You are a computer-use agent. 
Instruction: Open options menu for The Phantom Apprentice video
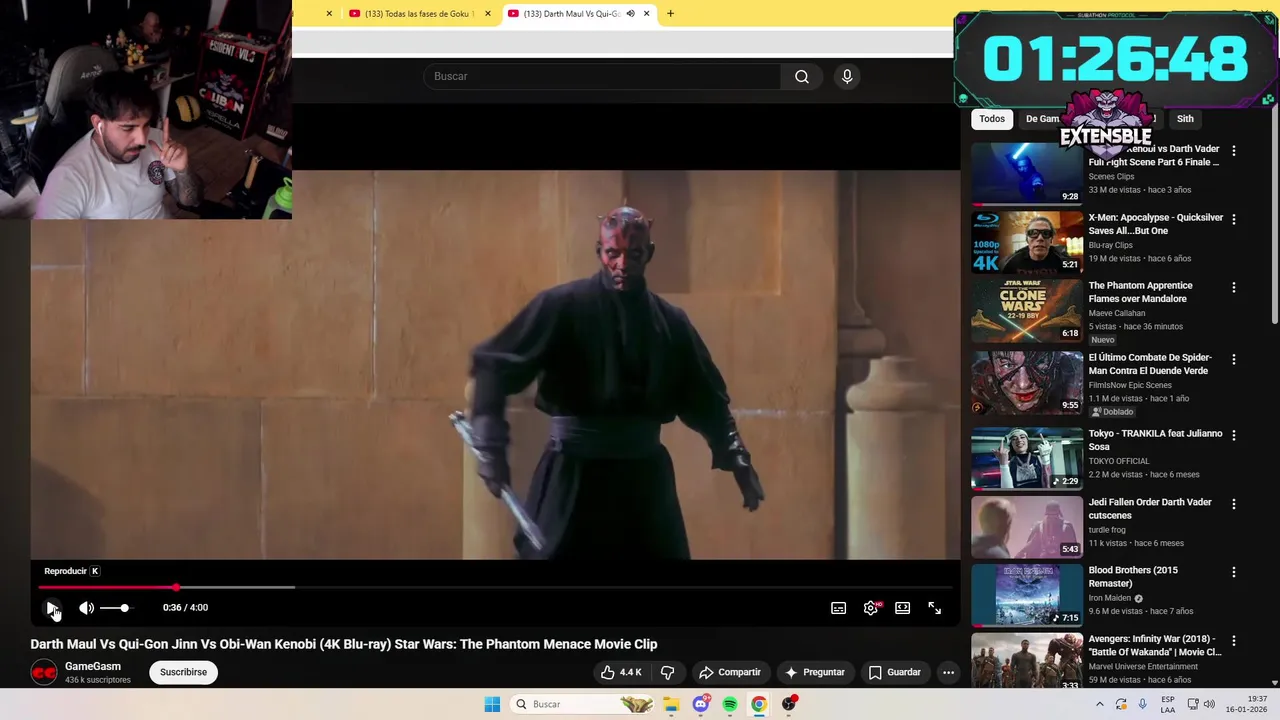[x=1233, y=287]
